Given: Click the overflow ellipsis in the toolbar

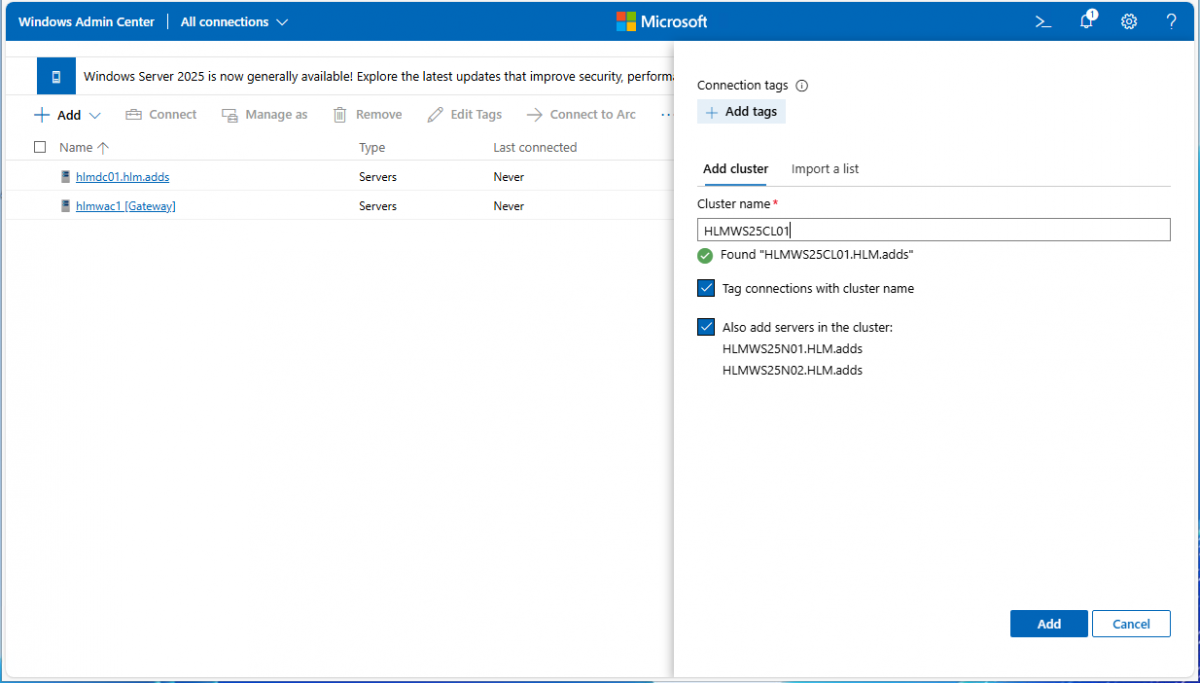Looking at the screenshot, I should coord(666,115).
